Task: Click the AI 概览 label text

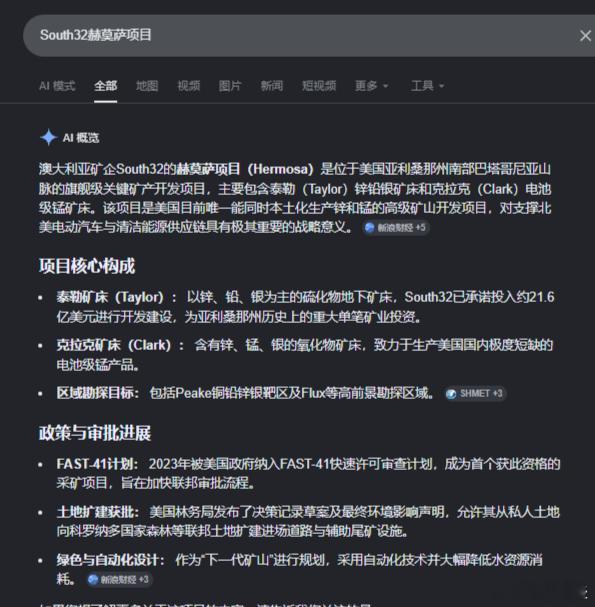Action: point(81,137)
